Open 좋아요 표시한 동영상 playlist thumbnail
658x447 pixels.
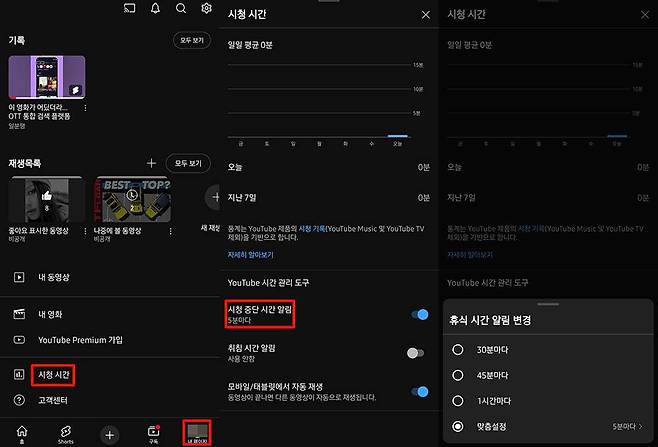(47, 200)
